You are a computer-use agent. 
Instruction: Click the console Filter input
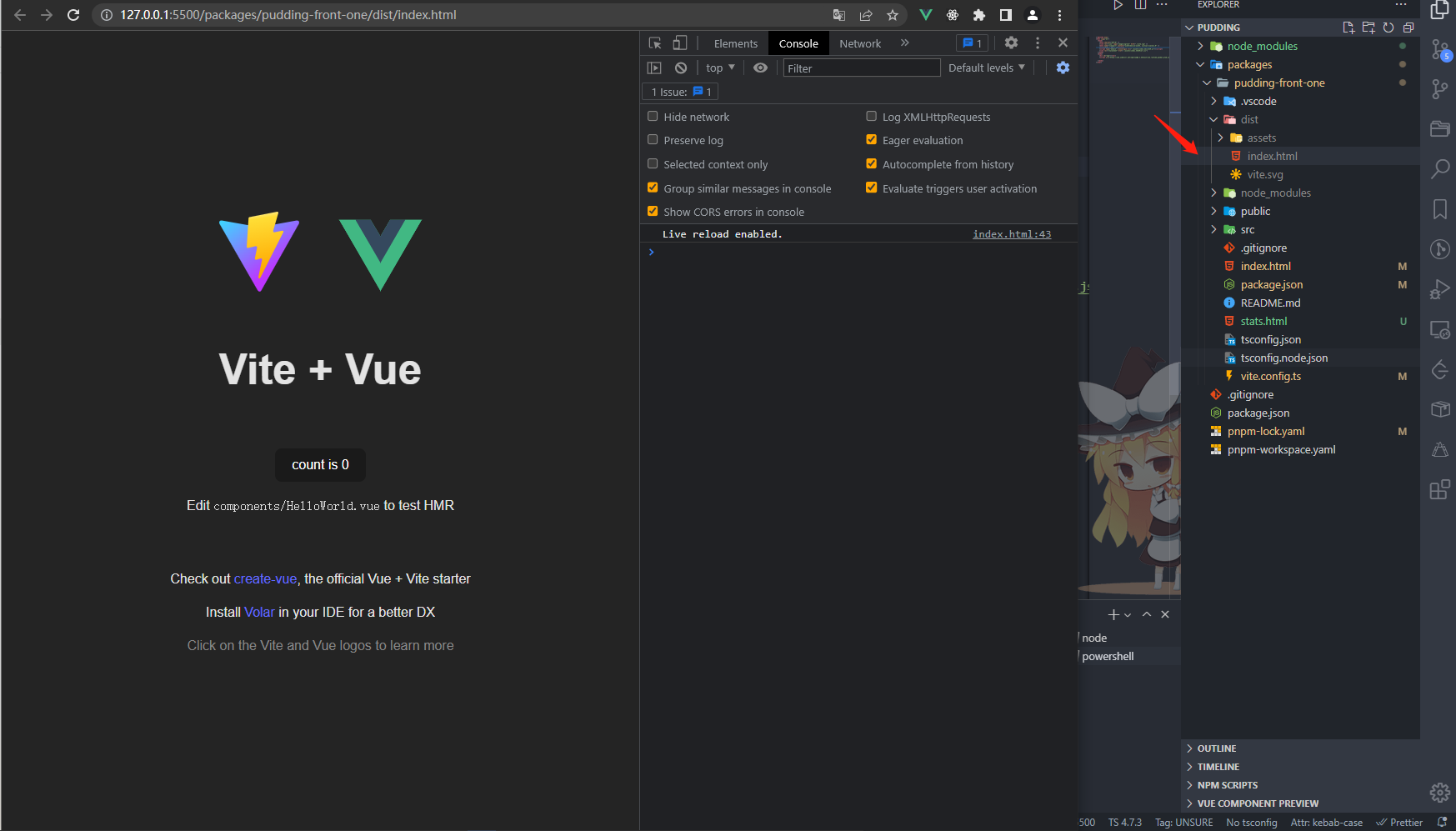pos(861,68)
